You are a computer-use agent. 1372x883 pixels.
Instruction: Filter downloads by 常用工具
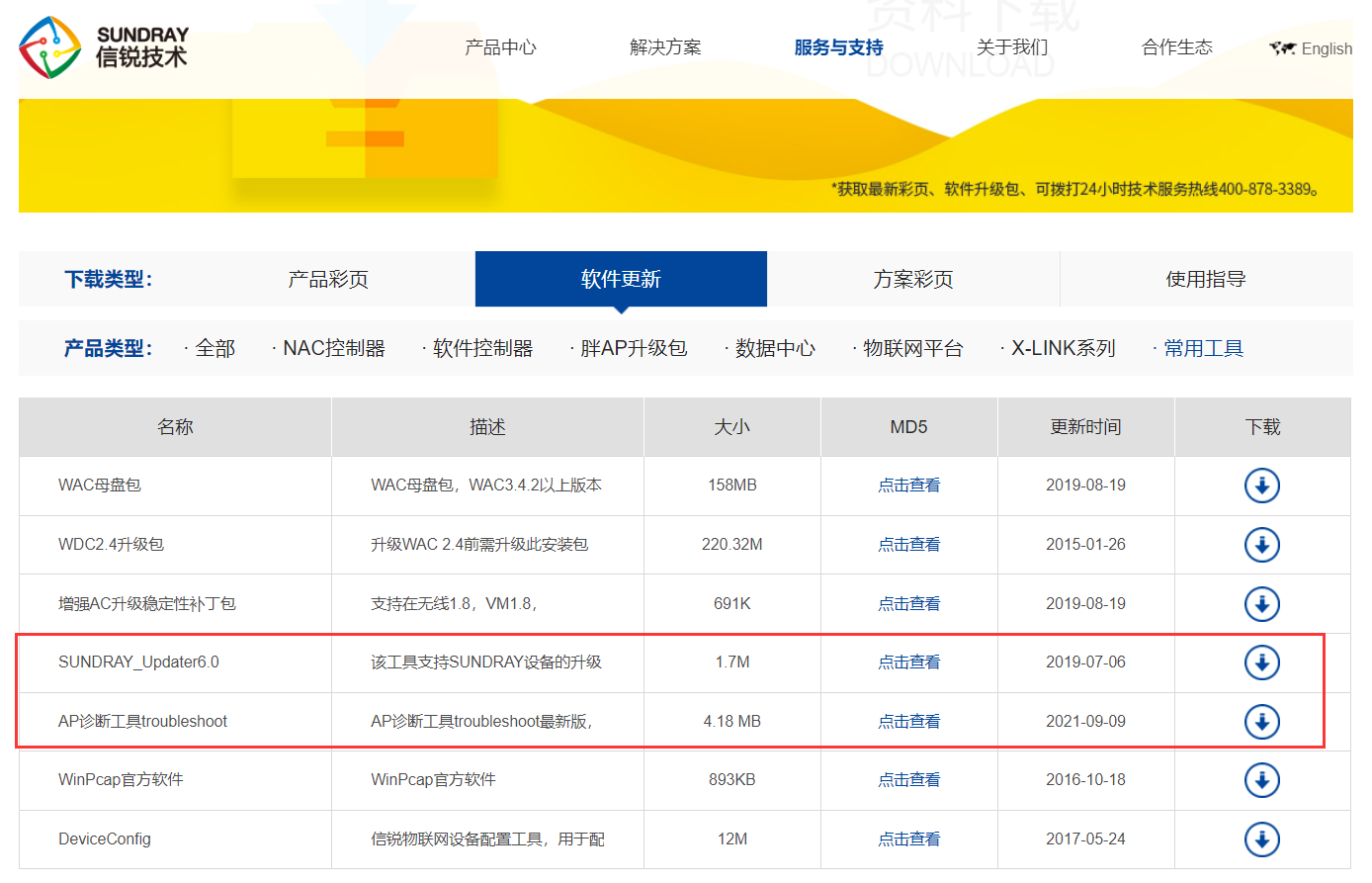1205,348
